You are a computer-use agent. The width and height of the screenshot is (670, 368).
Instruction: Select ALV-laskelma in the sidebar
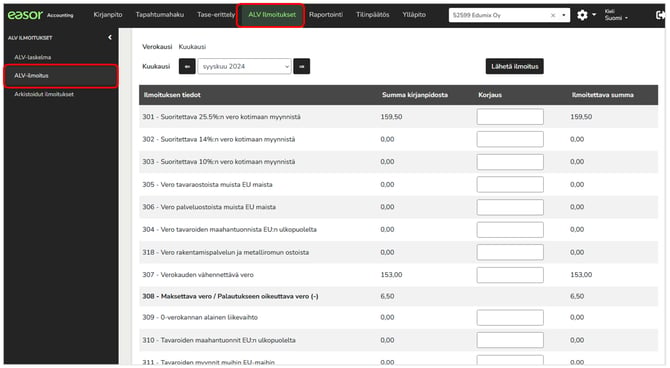[32, 57]
